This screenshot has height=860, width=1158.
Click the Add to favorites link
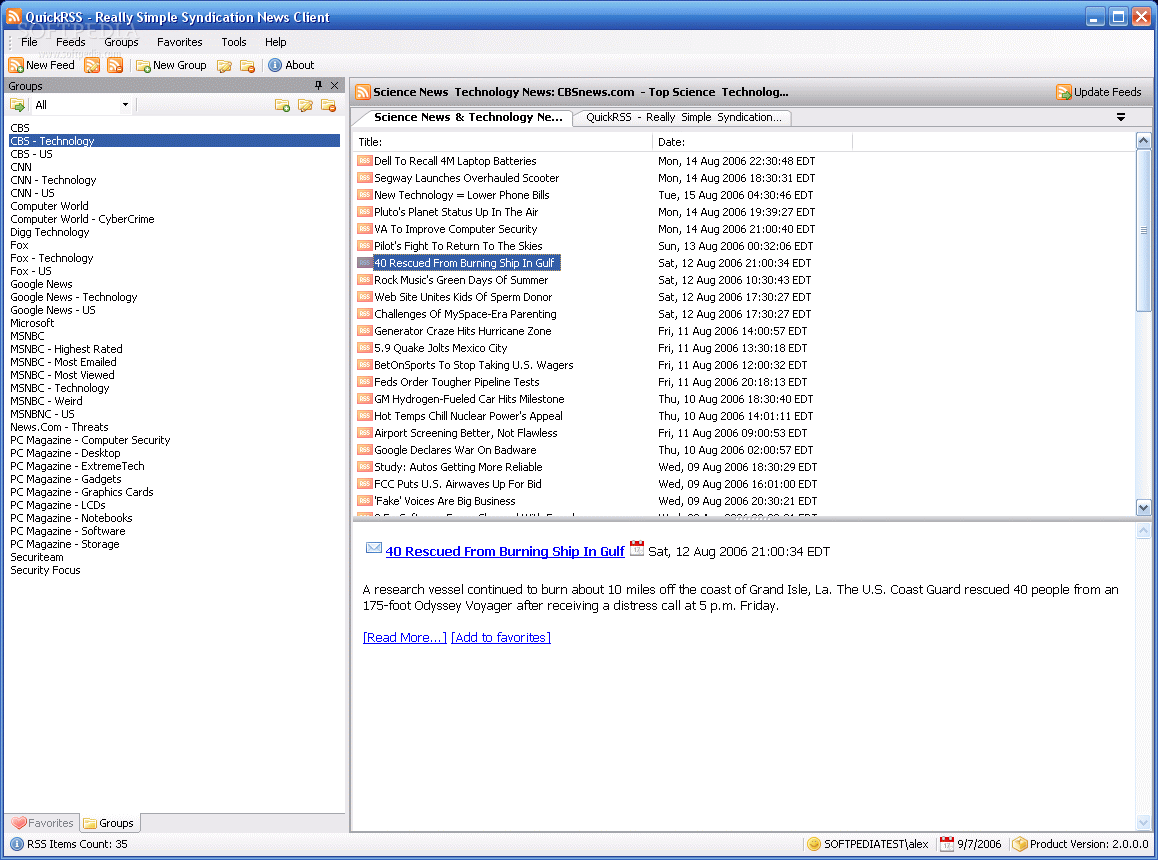tap(501, 637)
